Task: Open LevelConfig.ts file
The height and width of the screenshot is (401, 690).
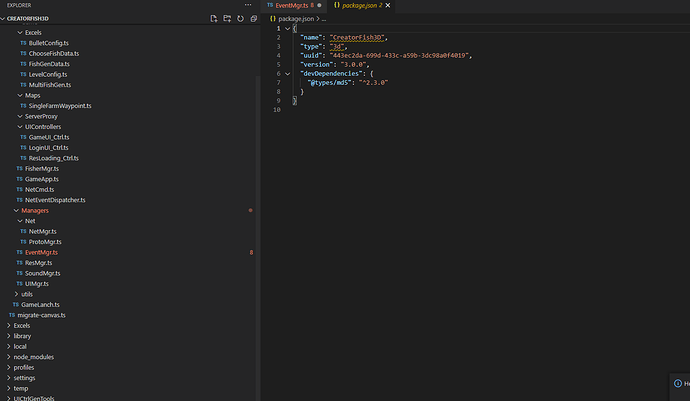Action: (x=48, y=74)
